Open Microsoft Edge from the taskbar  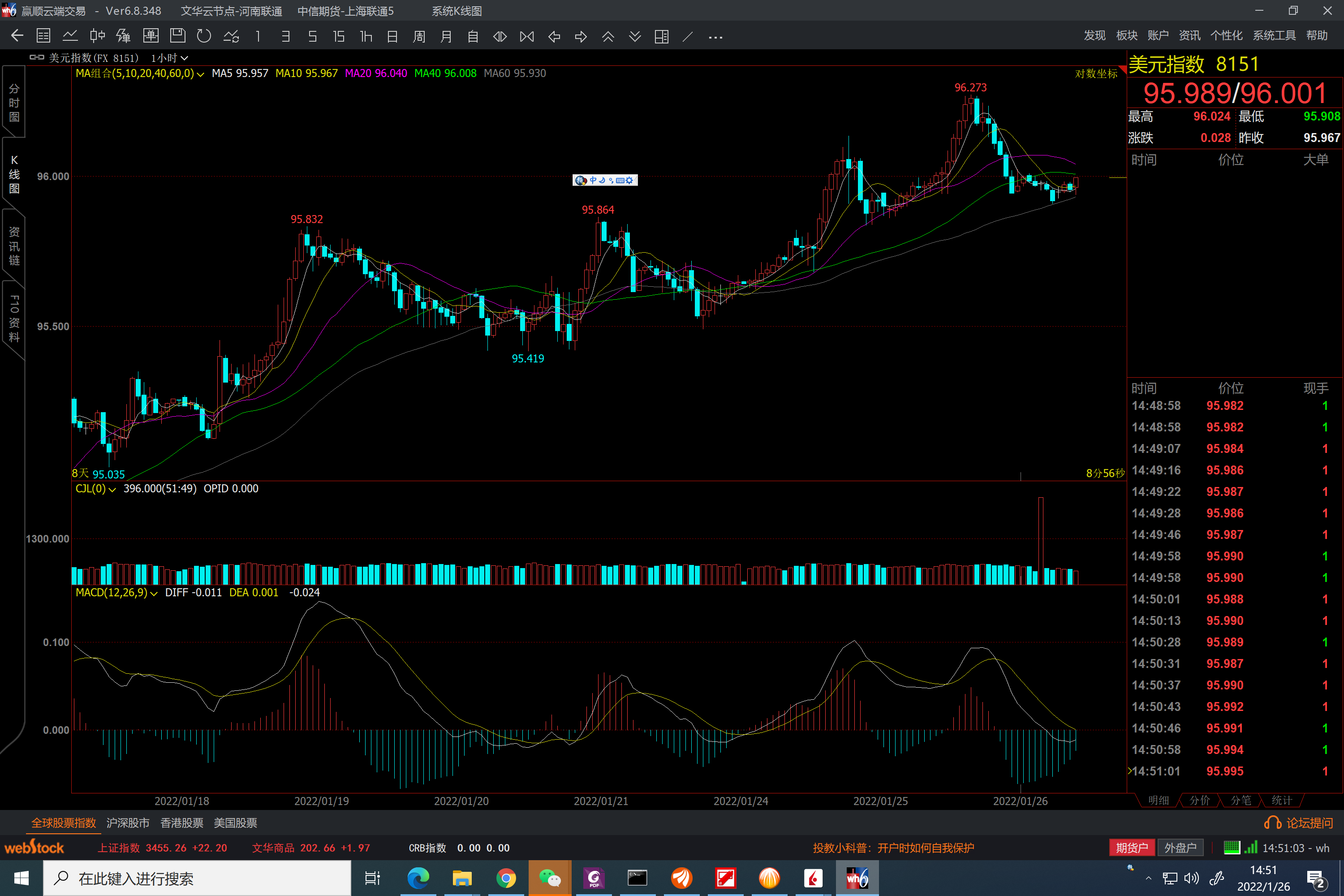click(x=418, y=878)
